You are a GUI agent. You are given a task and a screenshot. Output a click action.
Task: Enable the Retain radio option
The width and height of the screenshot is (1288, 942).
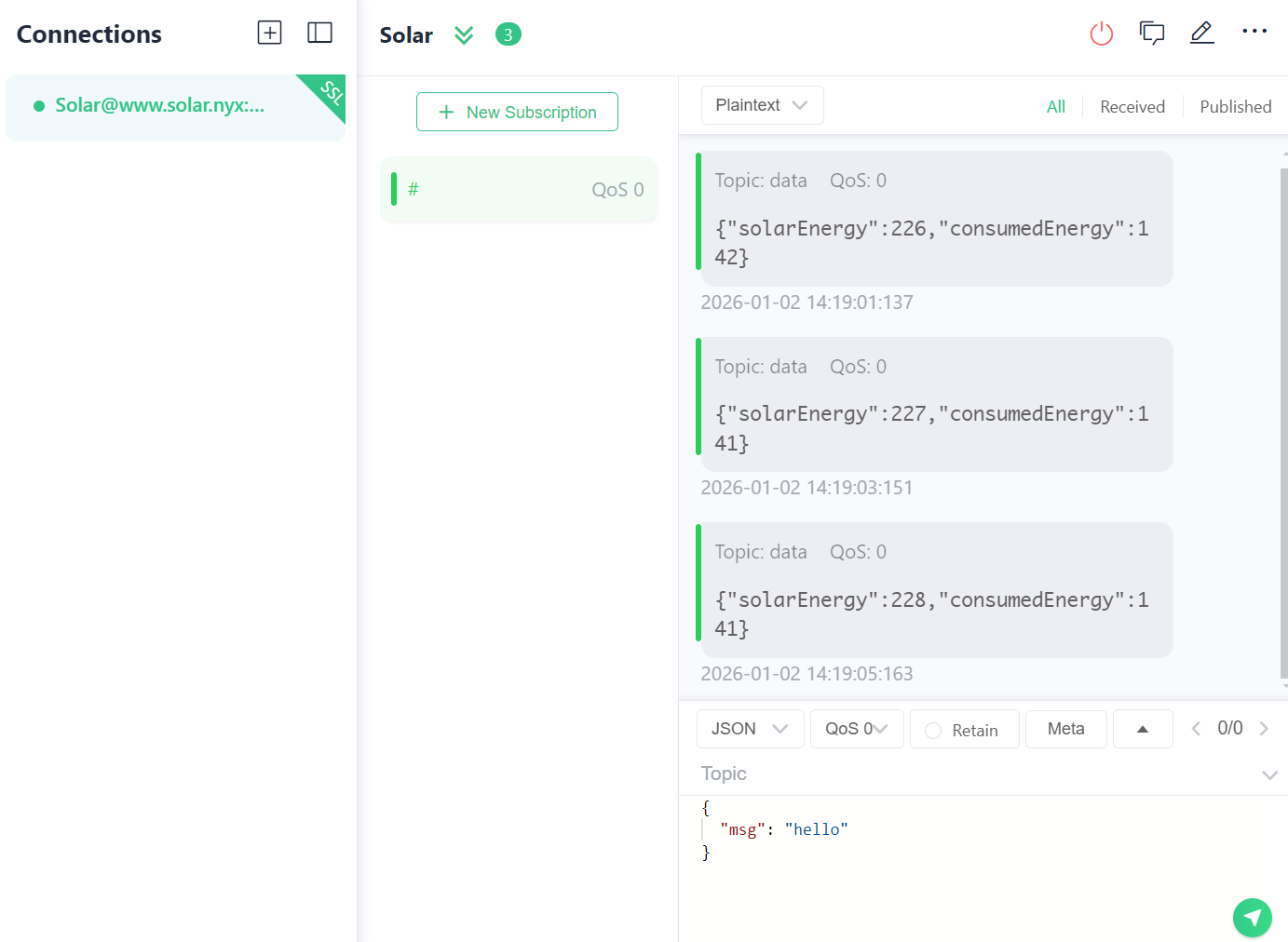[x=933, y=731]
